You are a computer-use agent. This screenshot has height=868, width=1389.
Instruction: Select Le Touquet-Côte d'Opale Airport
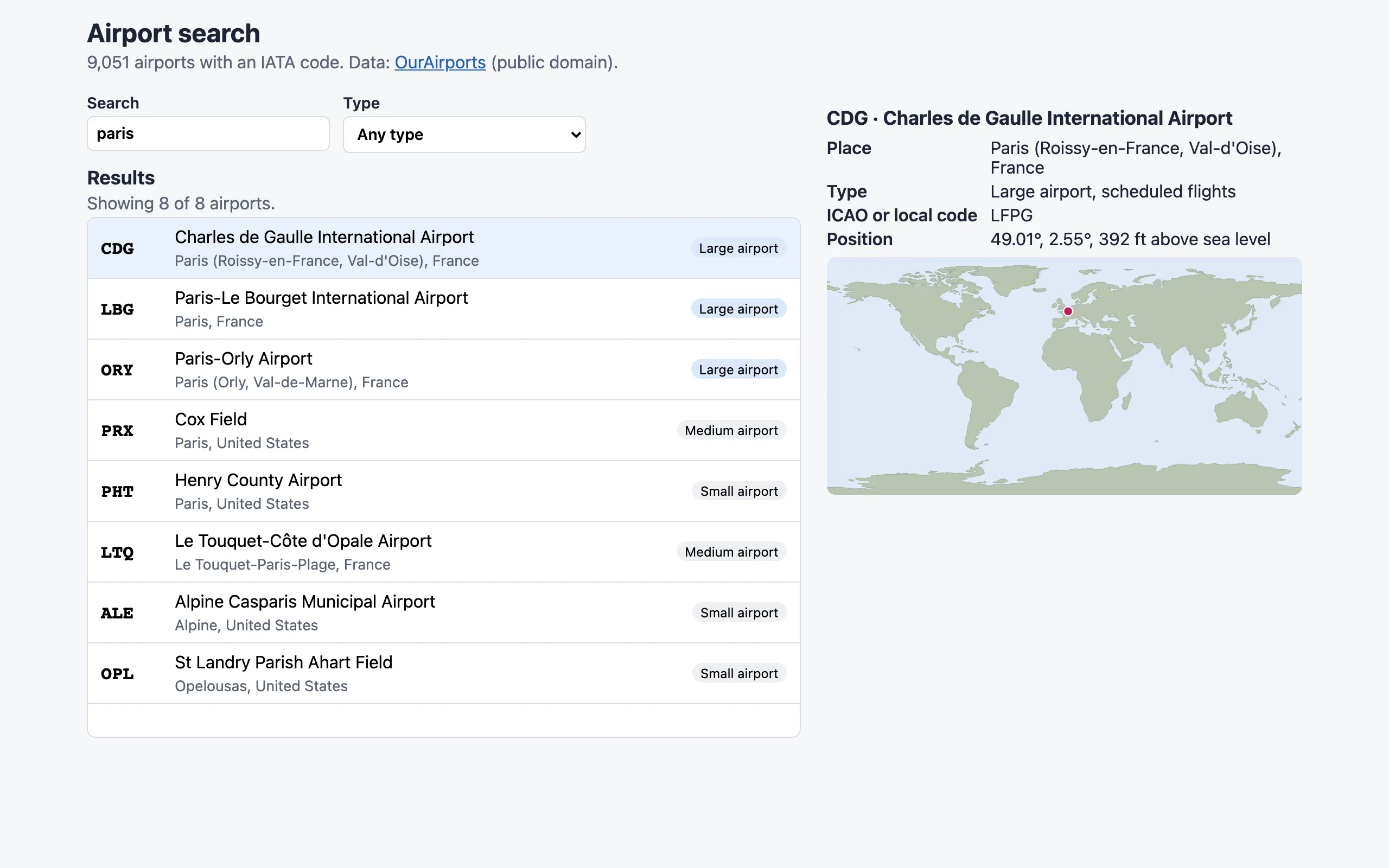click(443, 552)
